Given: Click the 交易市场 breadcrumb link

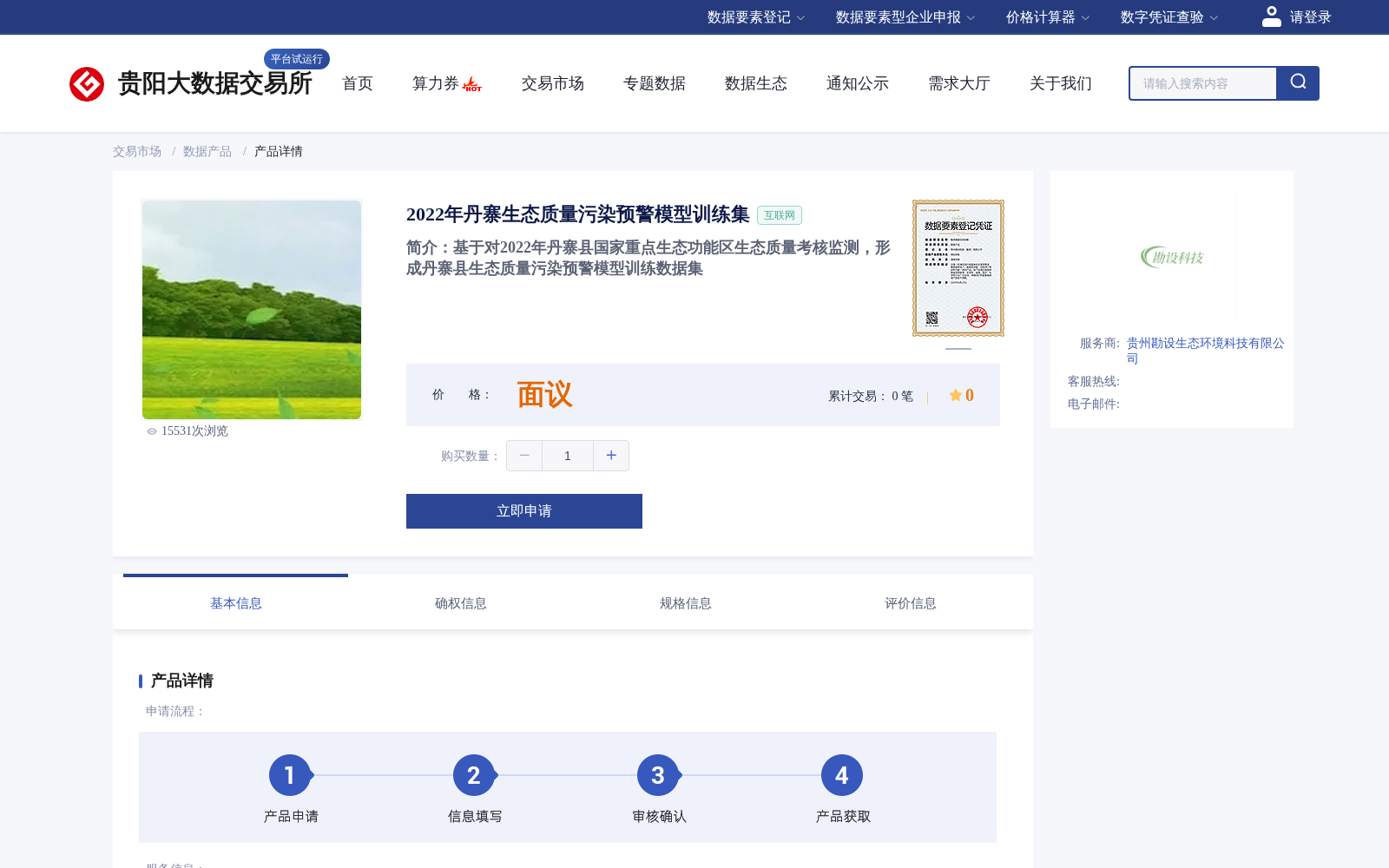Looking at the screenshot, I should pyautogui.click(x=137, y=151).
